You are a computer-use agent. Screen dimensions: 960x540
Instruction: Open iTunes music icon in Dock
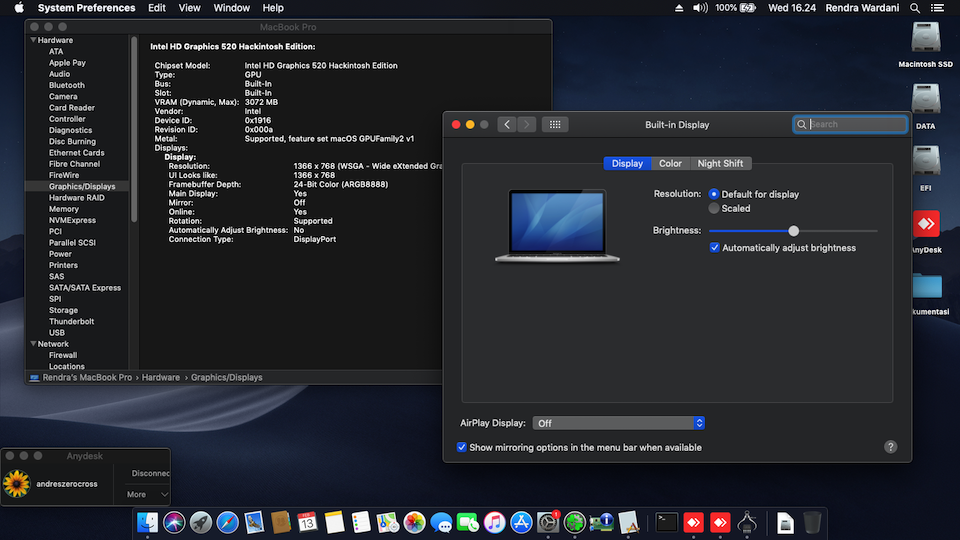(495, 522)
